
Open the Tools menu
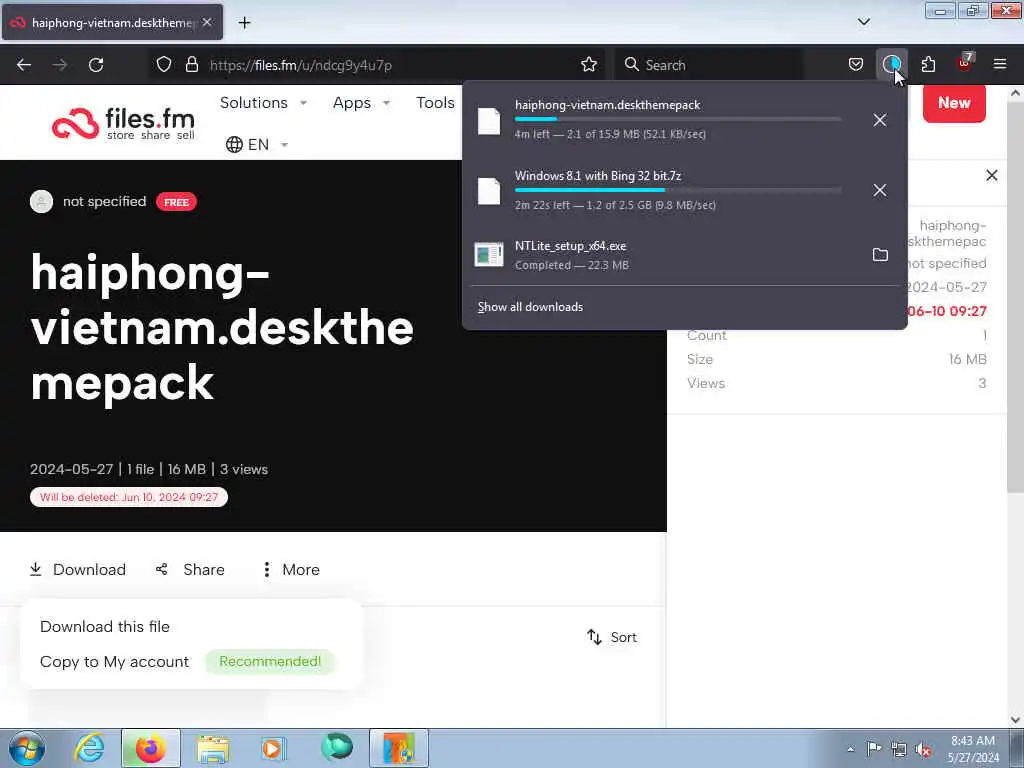pos(436,103)
